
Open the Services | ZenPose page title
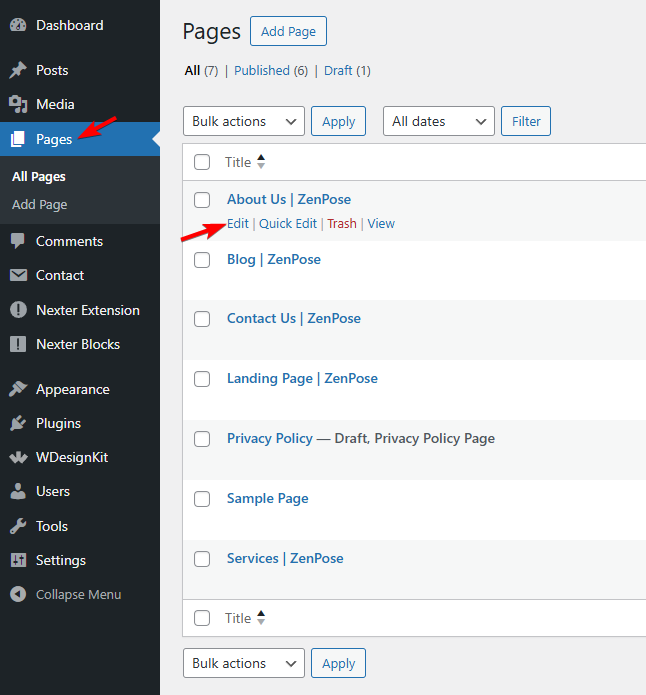click(x=285, y=558)
